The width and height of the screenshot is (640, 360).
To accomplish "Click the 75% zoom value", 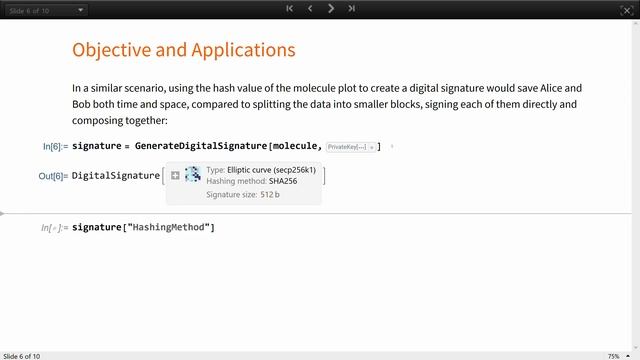I will point(613,356).
